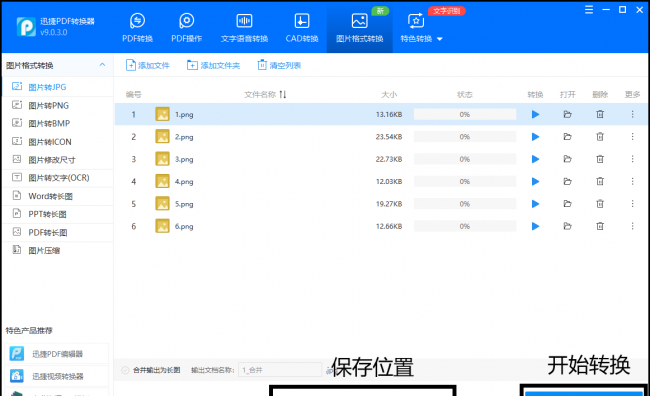The width and height of the screenshot is (650, 396).
Task: Open folder for 1.png
Action: tap(568, 114)
